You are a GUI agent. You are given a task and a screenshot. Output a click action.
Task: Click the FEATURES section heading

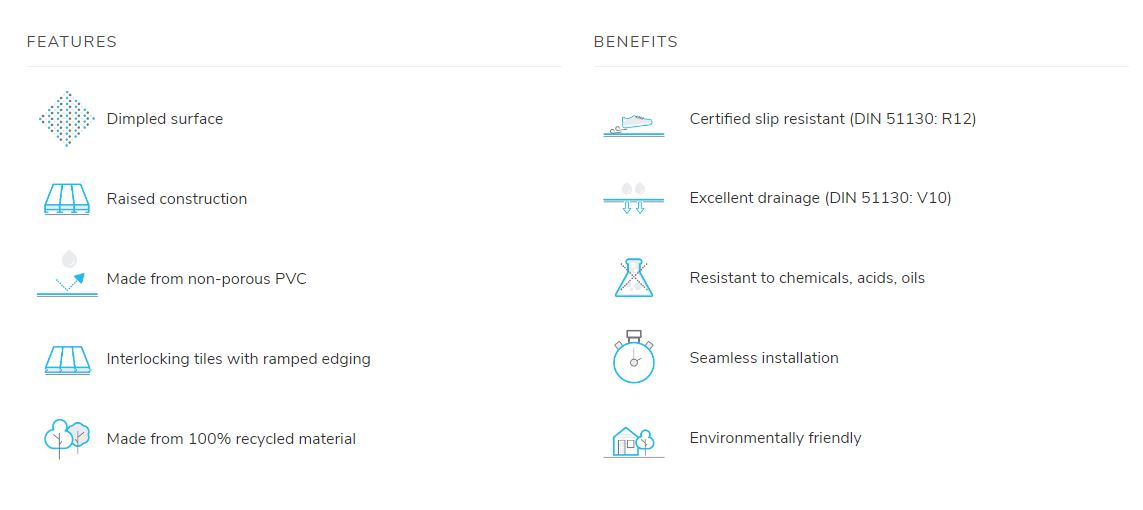click(x=71, y=42)
